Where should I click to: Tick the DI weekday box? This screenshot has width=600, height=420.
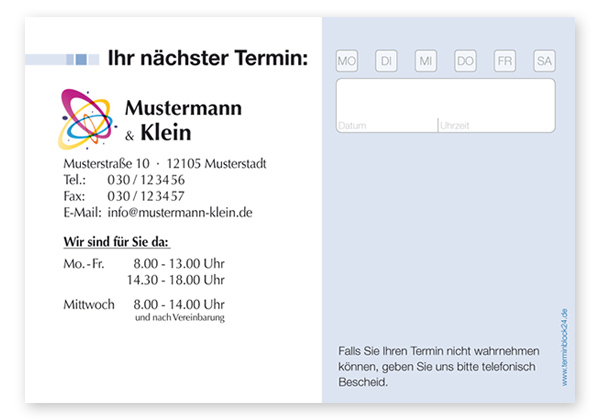386,61
